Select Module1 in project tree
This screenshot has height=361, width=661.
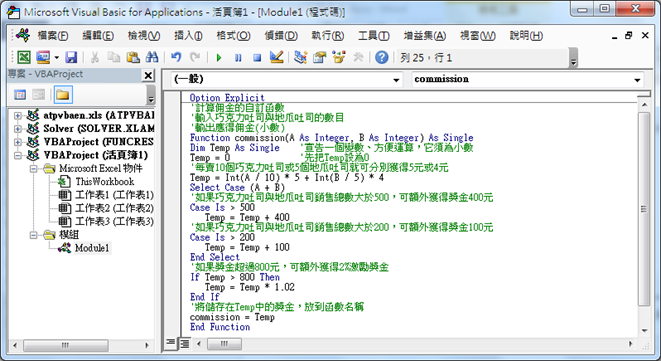92,248
